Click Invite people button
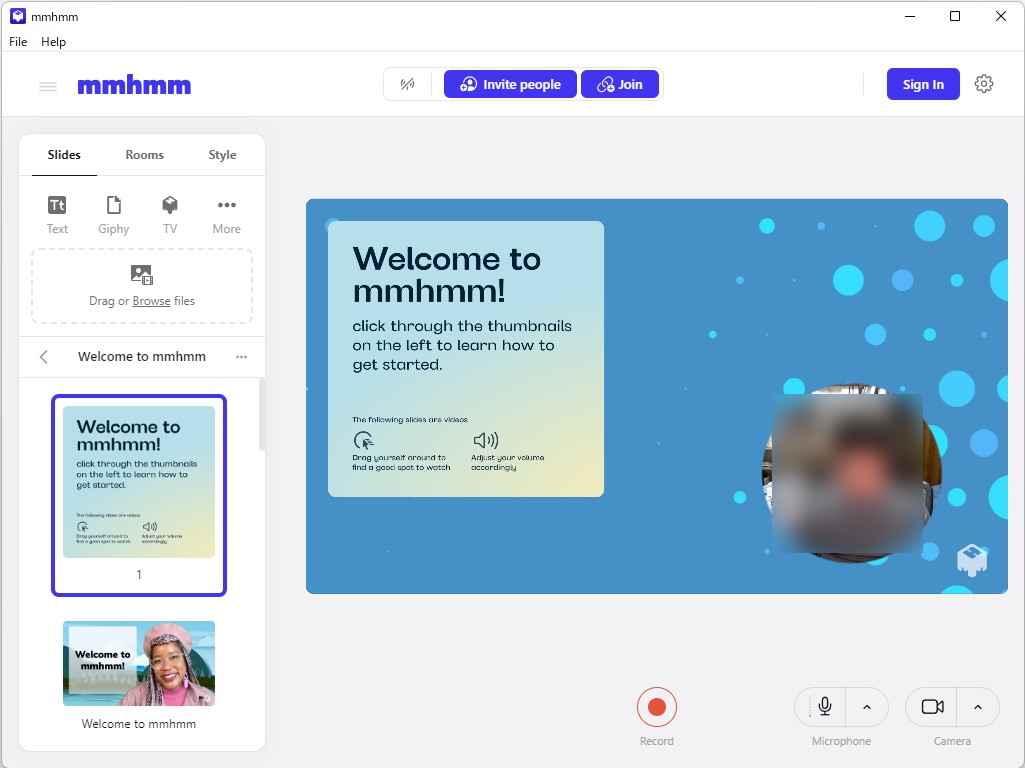Image resolution: width=1025 pixels, height=768 pixels. pyautogui.click(x=511, y=84)
